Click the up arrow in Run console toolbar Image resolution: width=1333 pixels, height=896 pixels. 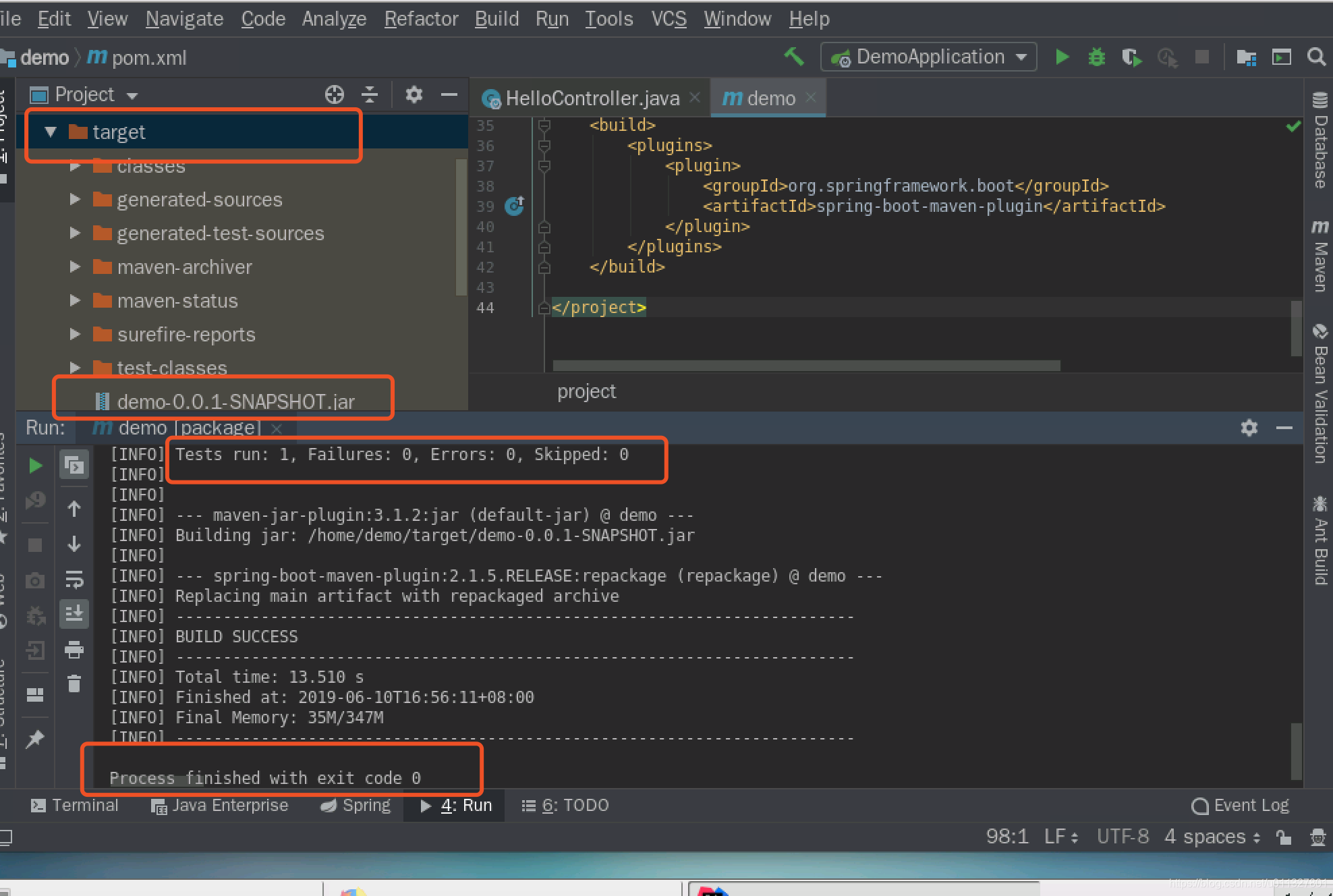74,509
